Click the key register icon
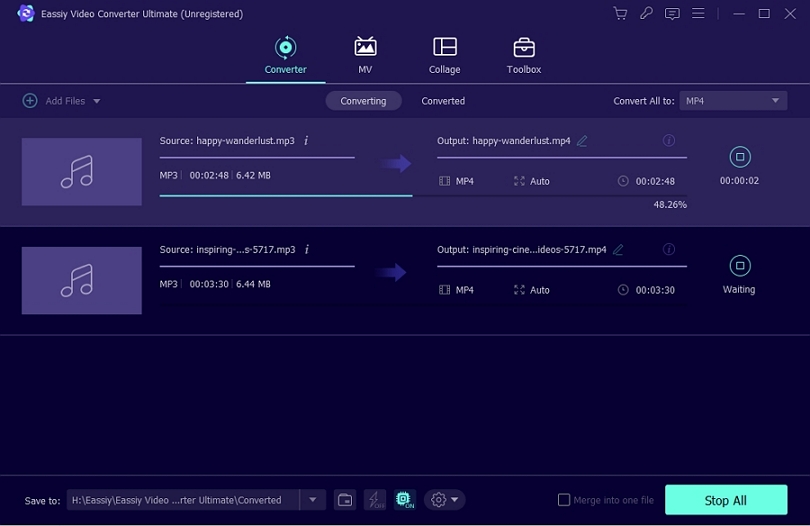 [646, 13]
